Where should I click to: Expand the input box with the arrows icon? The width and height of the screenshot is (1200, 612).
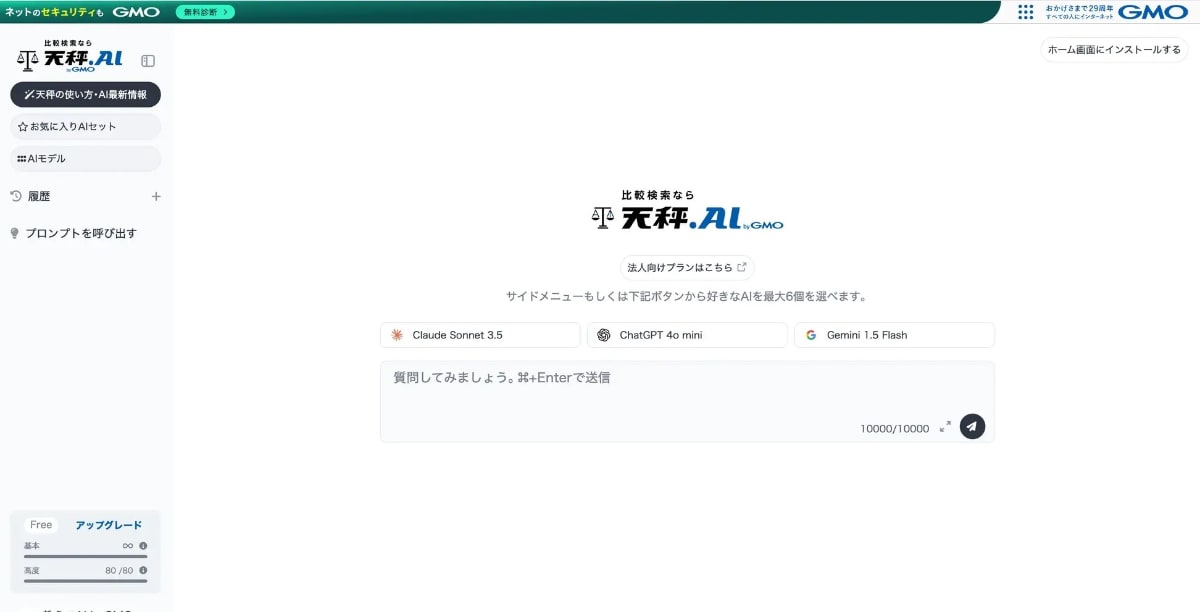coord(945,427)
